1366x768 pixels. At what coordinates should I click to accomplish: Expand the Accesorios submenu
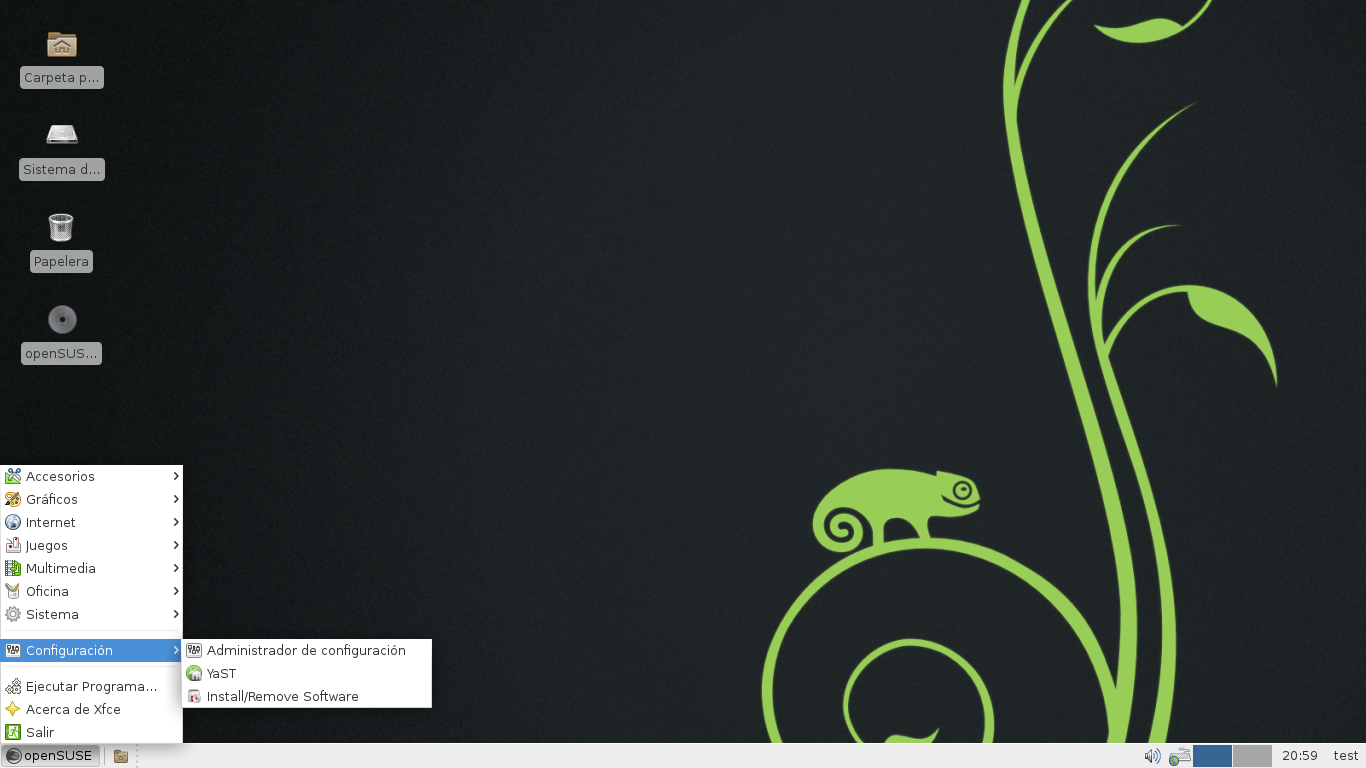[60, 476]
